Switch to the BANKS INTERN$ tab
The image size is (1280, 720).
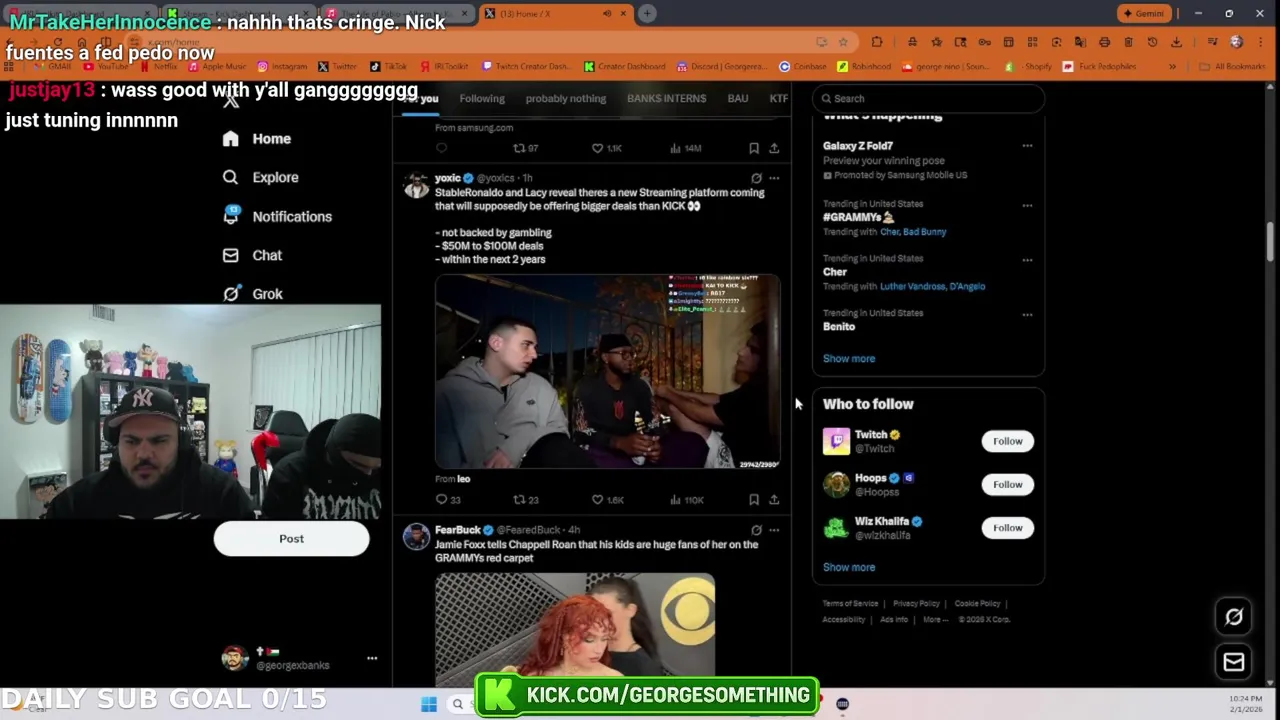[666, 99]
